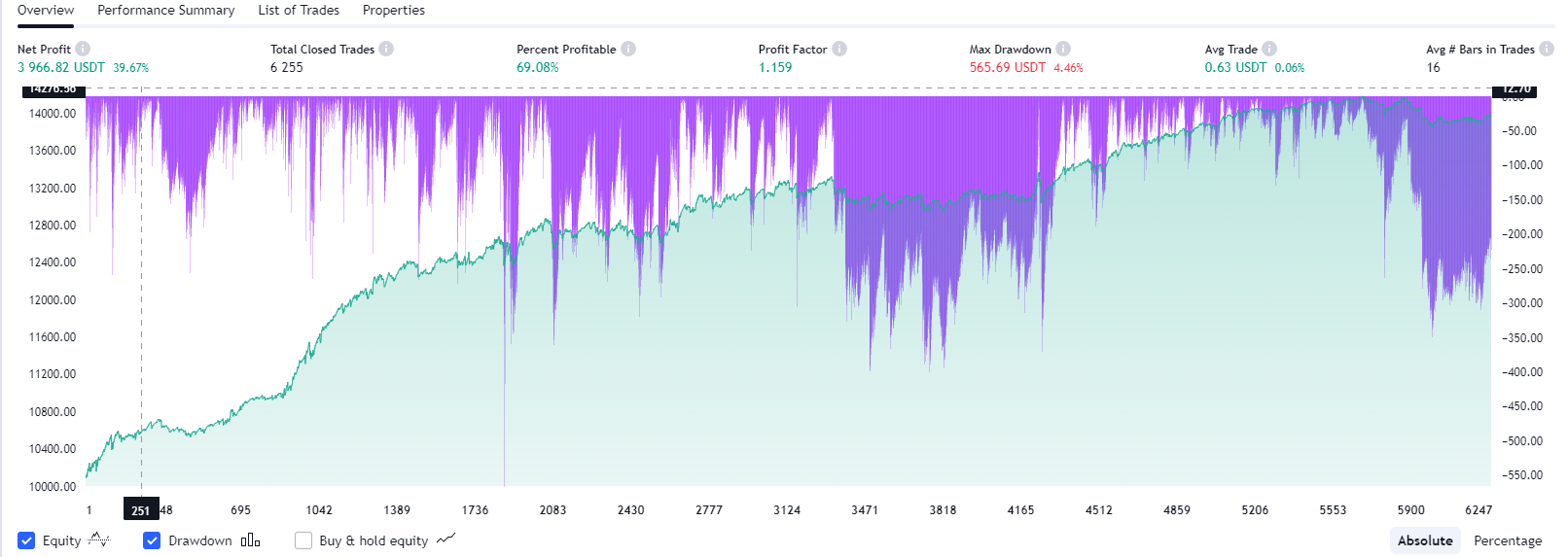The width and height of the screenshot is (1568, 557).
Task: Switch to the Performance Summary tab
Action: coord(165,11)
